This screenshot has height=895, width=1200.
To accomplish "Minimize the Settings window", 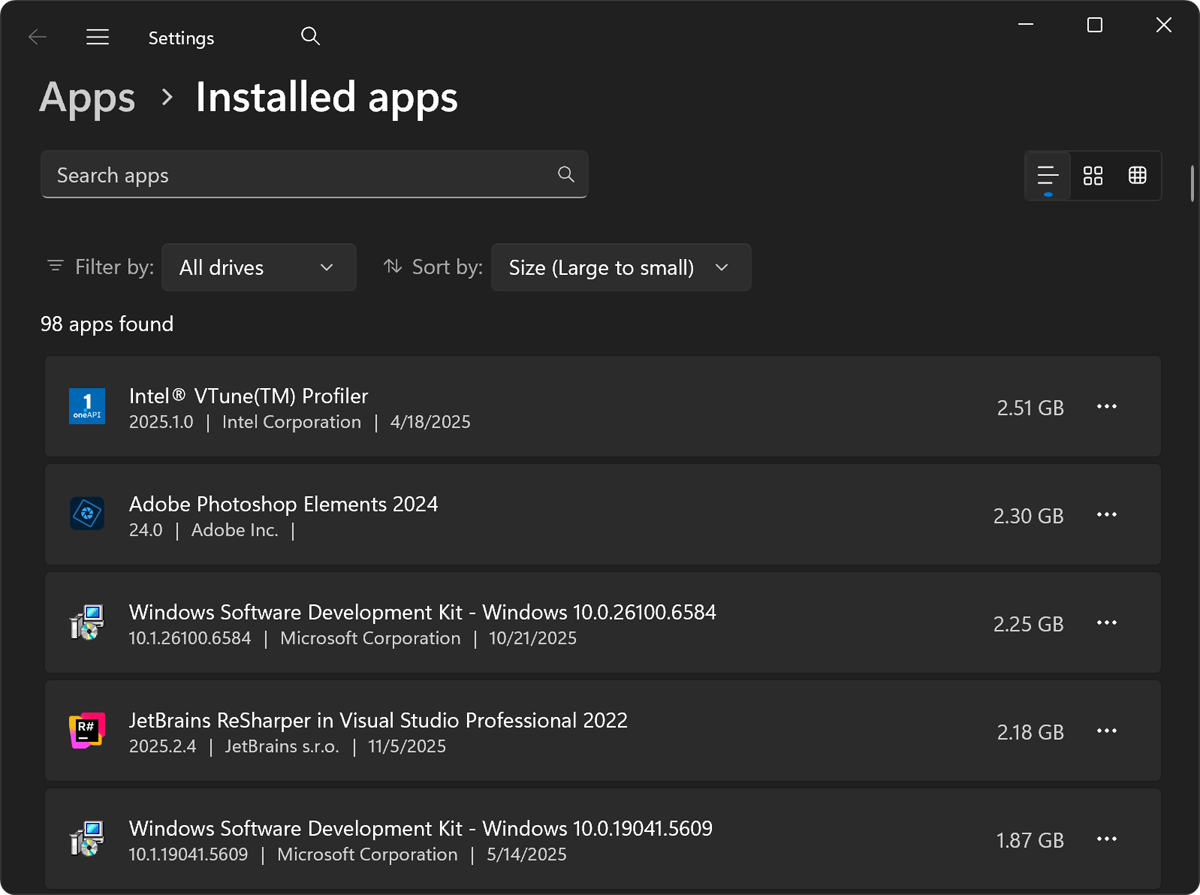I will 1026,25.
